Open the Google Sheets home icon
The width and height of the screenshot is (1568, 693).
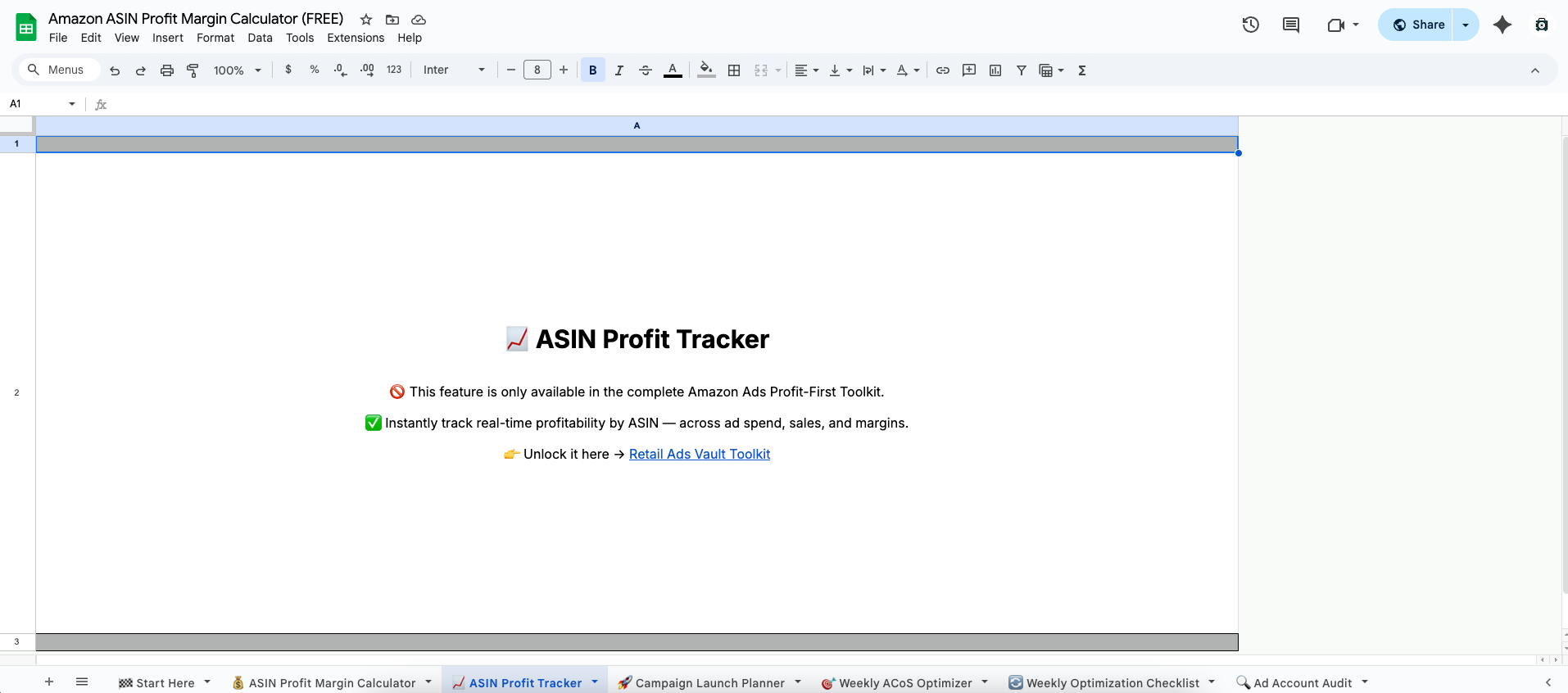pos(26,27)
